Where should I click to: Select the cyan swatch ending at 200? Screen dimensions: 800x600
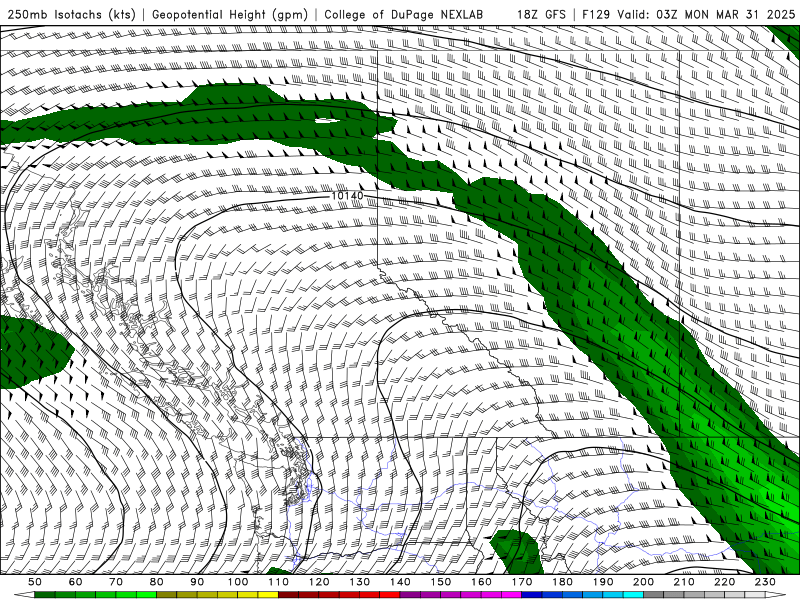coord(633,595)
